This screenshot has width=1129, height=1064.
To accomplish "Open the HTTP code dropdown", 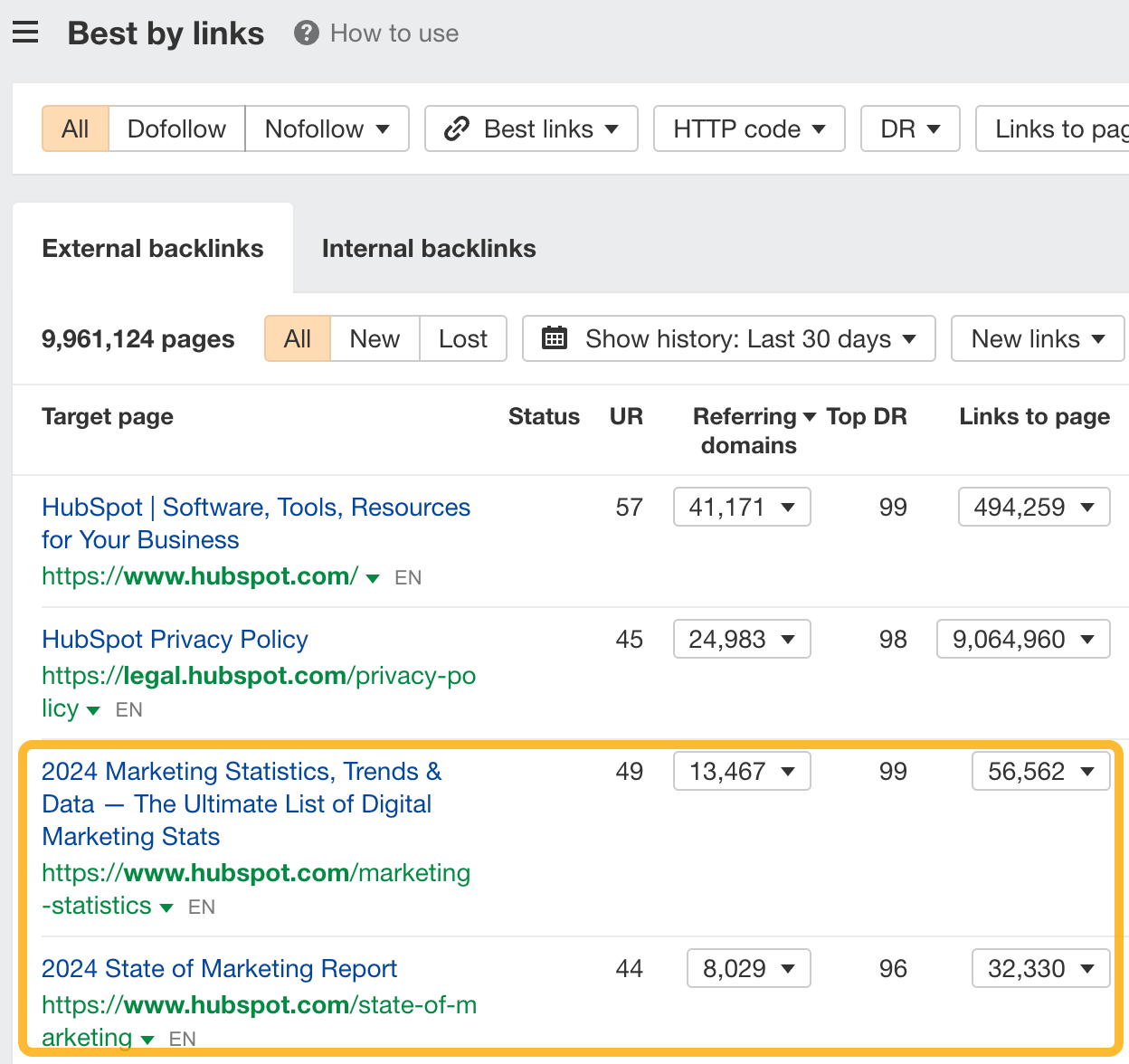I will [747, 128].
